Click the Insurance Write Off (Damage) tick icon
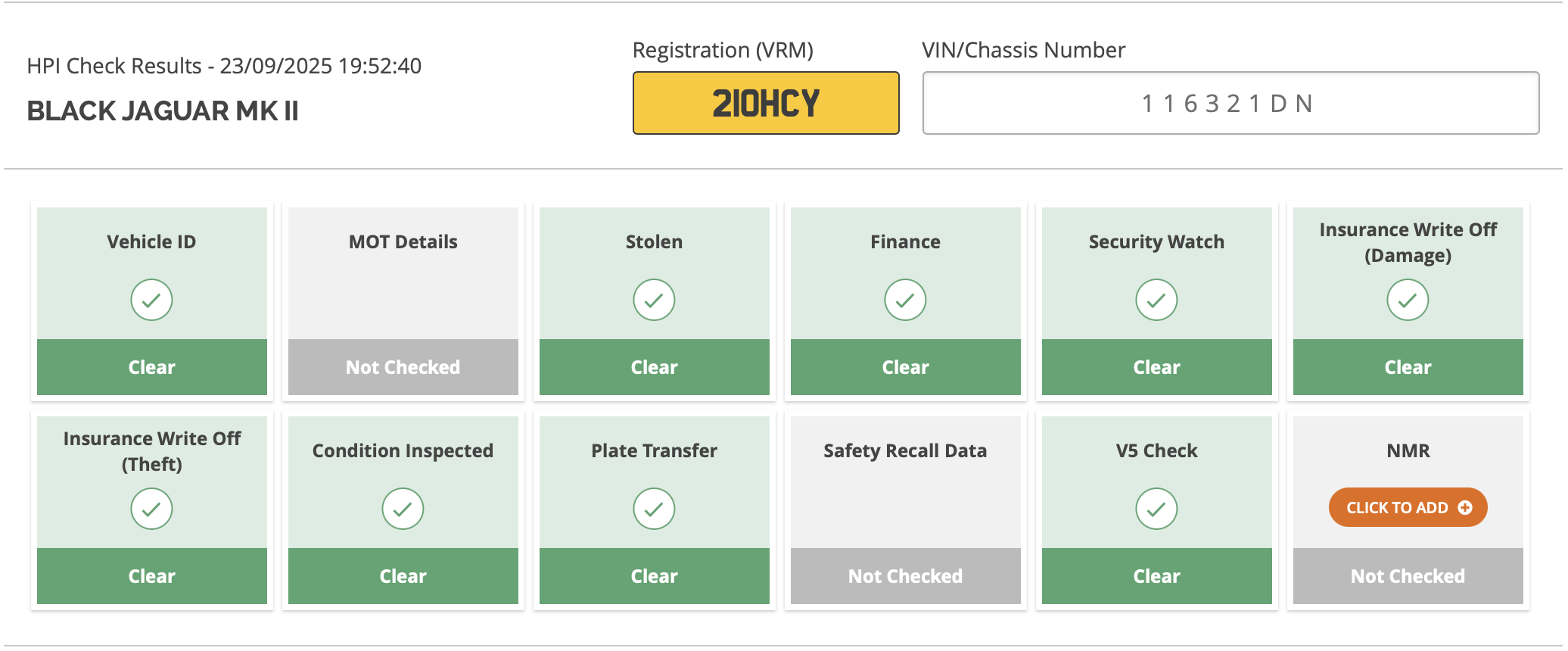1568x651 pixels. [1408, 300]
